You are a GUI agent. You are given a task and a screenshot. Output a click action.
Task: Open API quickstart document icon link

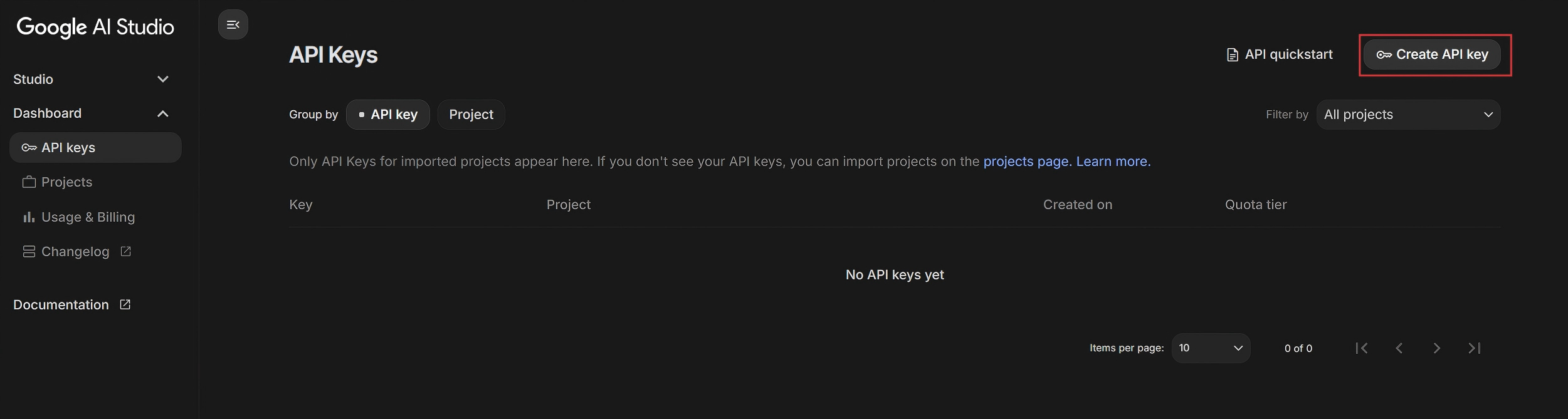[1232, 55]
